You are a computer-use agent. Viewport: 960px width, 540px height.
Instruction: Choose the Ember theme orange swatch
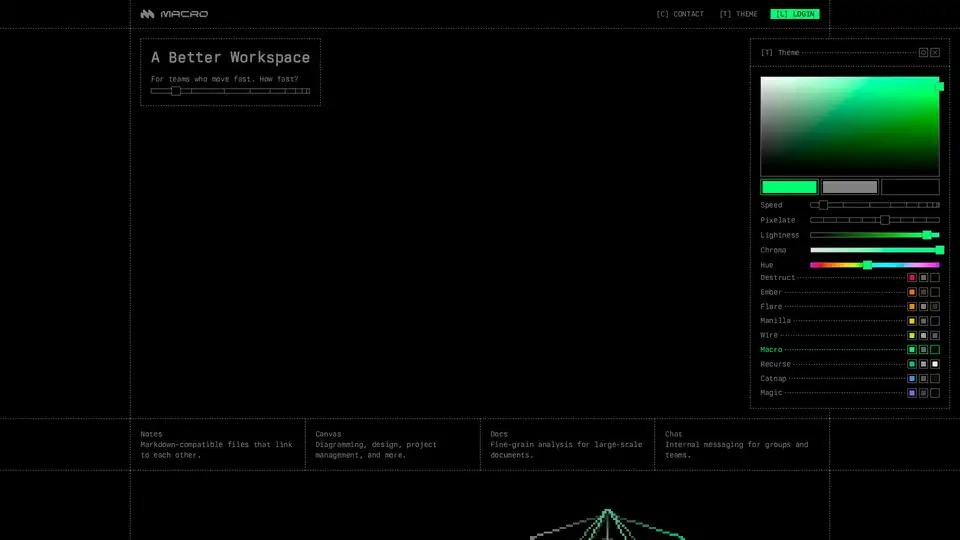(912, 292)
